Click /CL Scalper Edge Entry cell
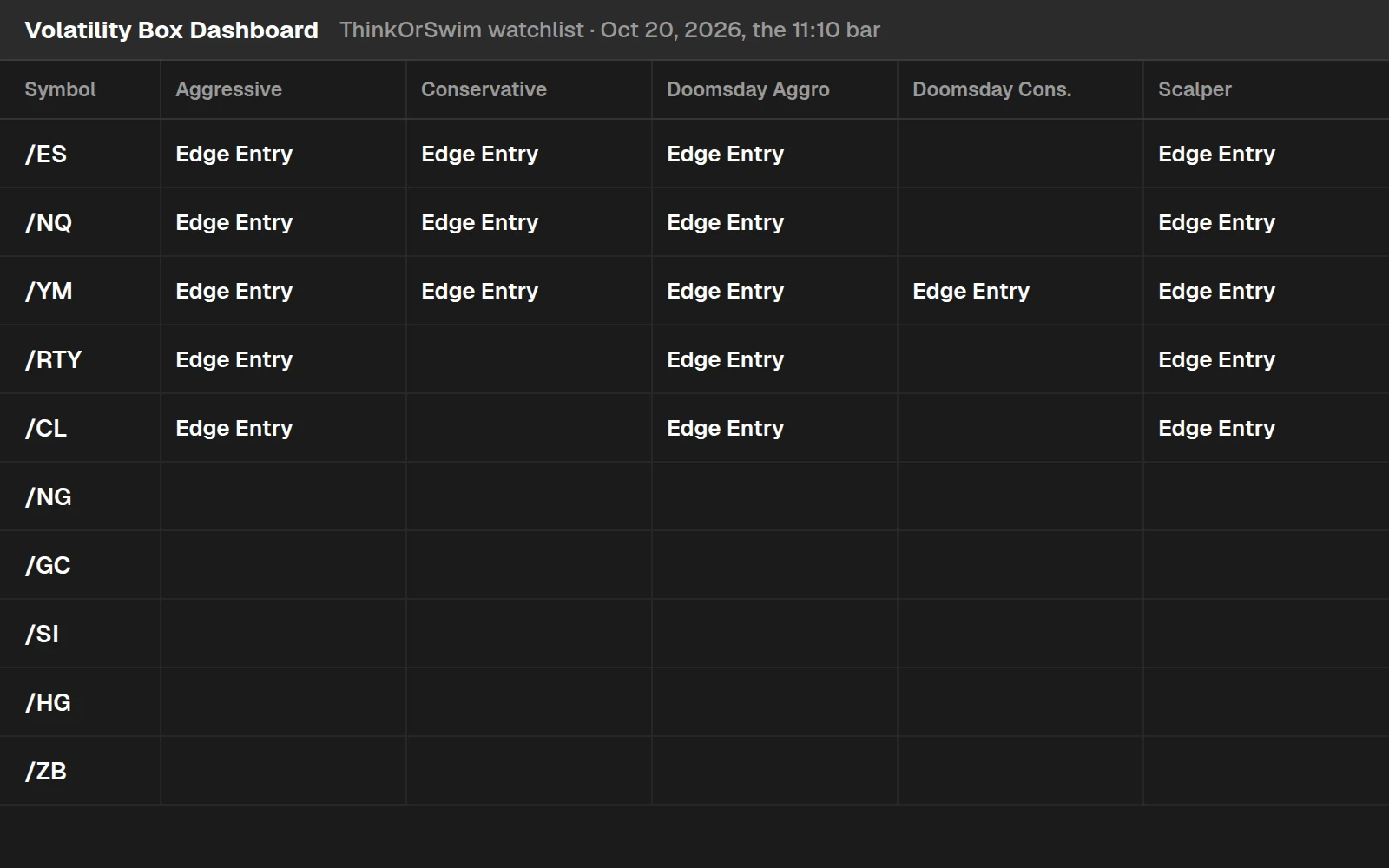This screenshot has width=1389, height=868. [x=1266, y=428]
